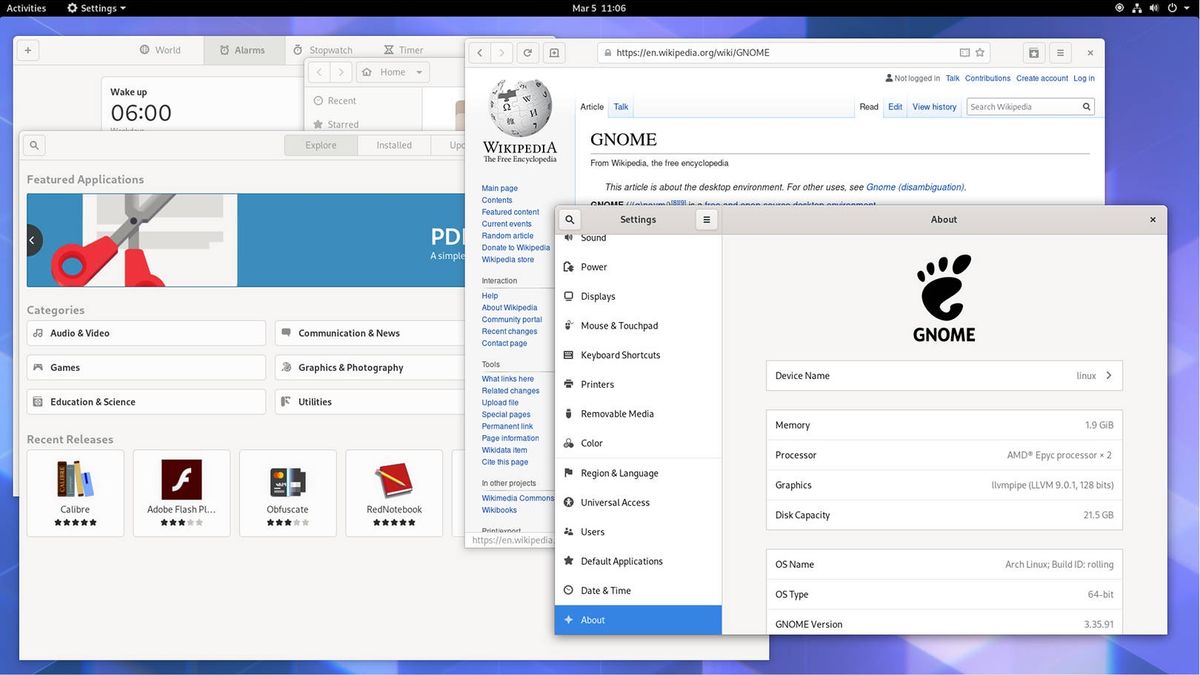Image resolution: width=1200 pixels, height=675 pixels.
Task: Open Adobe Flash app tile
Action: click(181, 493)
